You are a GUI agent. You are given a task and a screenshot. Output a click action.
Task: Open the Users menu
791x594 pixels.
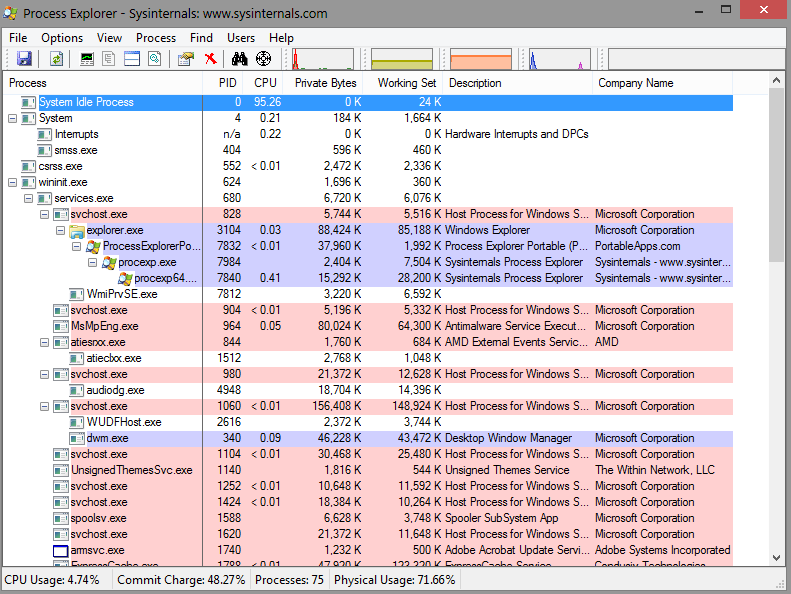pos(241,38)
